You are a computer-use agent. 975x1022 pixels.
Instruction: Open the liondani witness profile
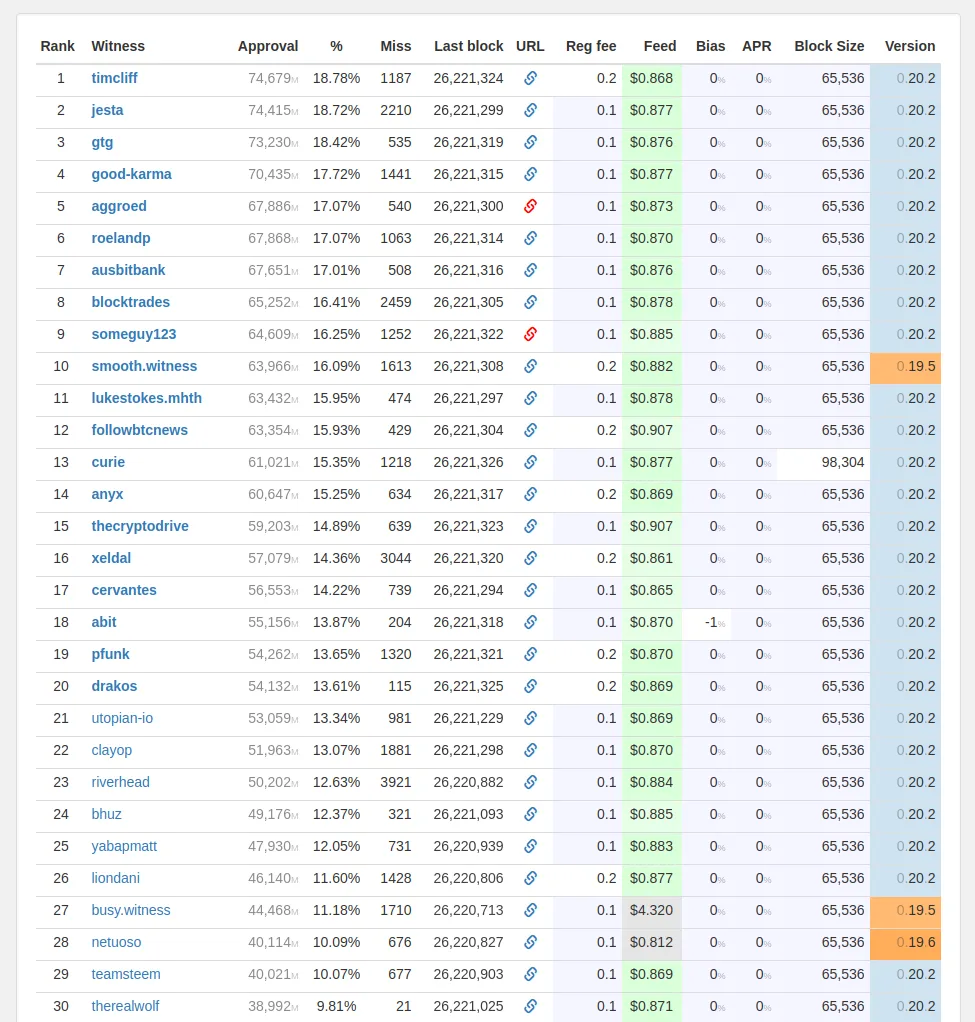[115, 878]
